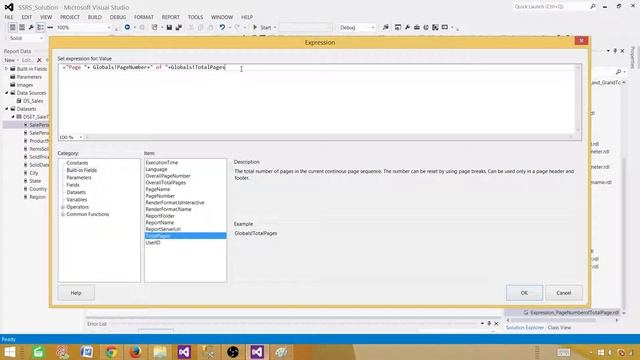Switch to the Class View tab
640x360 pixels.
559,328
